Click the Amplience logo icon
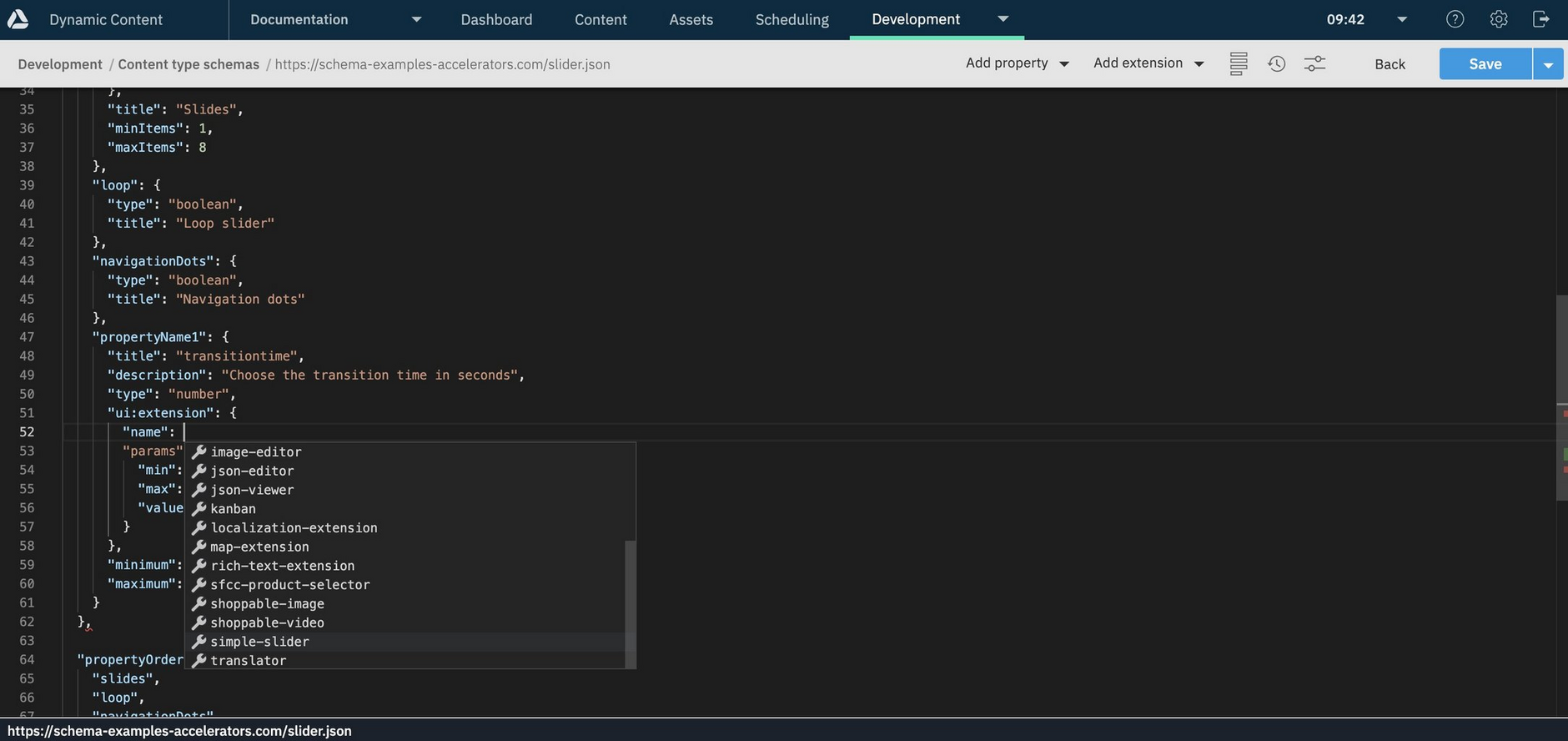The image size is (1568, 741). click(18, 19)
